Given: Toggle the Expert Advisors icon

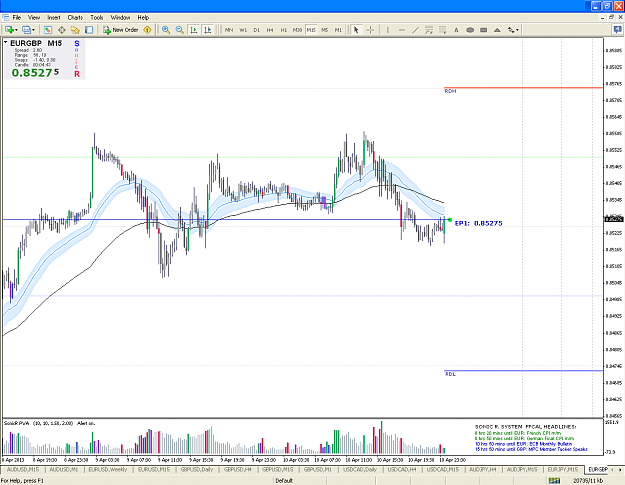Looking at the screenshot, I should click(x=147, y=30).
